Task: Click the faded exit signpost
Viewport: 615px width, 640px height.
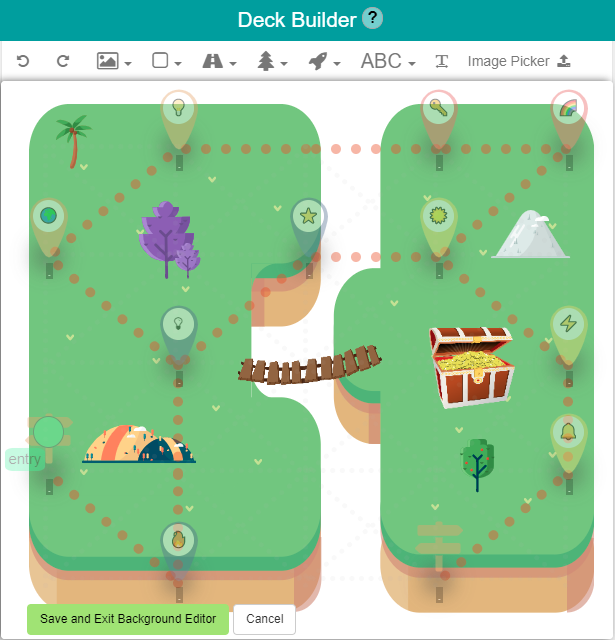Action: pos(439,547)
